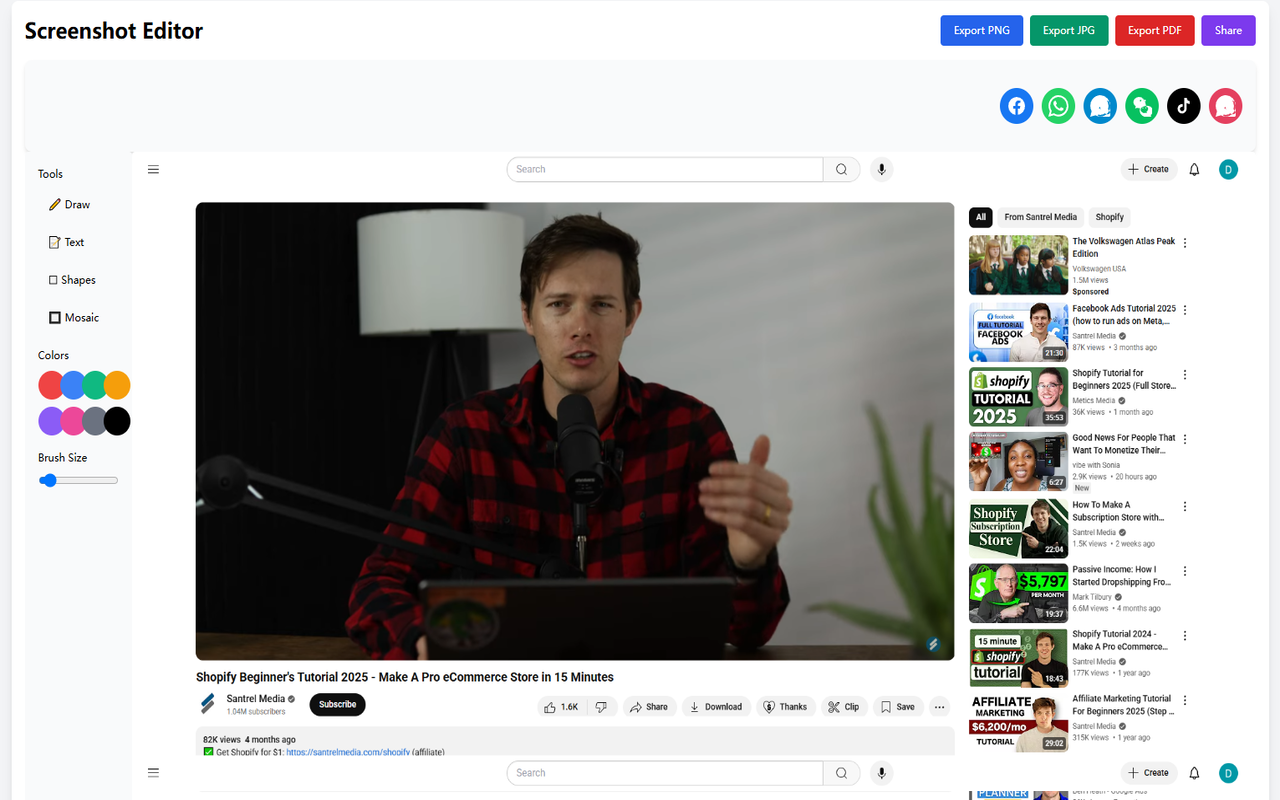Pick the pink color swatch
Viewport: 1280px width, 800px height.
coord(73,421)
